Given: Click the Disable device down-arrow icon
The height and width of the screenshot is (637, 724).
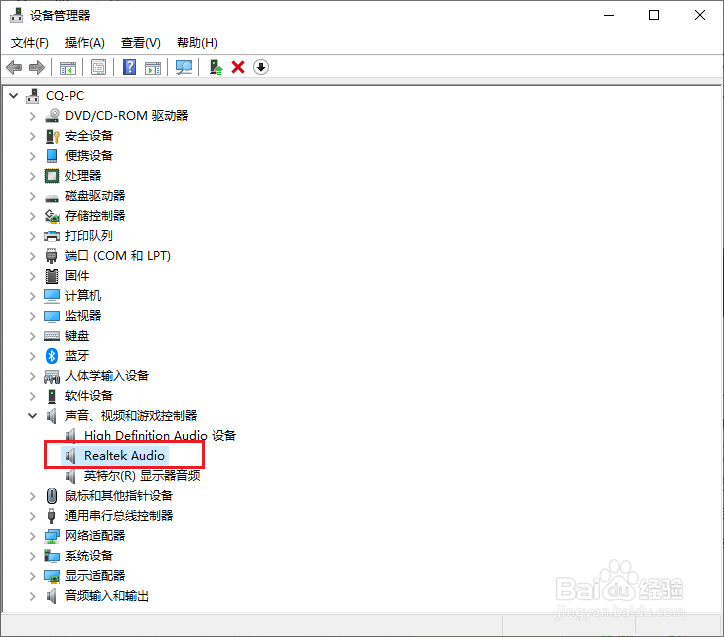Looking at the screenshot, I should tap(261, 67).
